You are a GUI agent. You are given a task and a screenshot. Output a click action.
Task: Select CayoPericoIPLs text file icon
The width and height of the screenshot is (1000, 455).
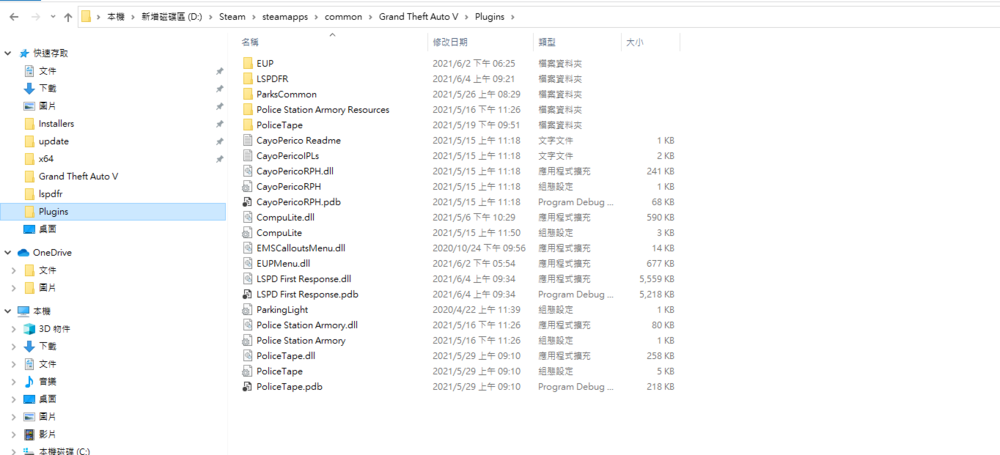point(248,156)
